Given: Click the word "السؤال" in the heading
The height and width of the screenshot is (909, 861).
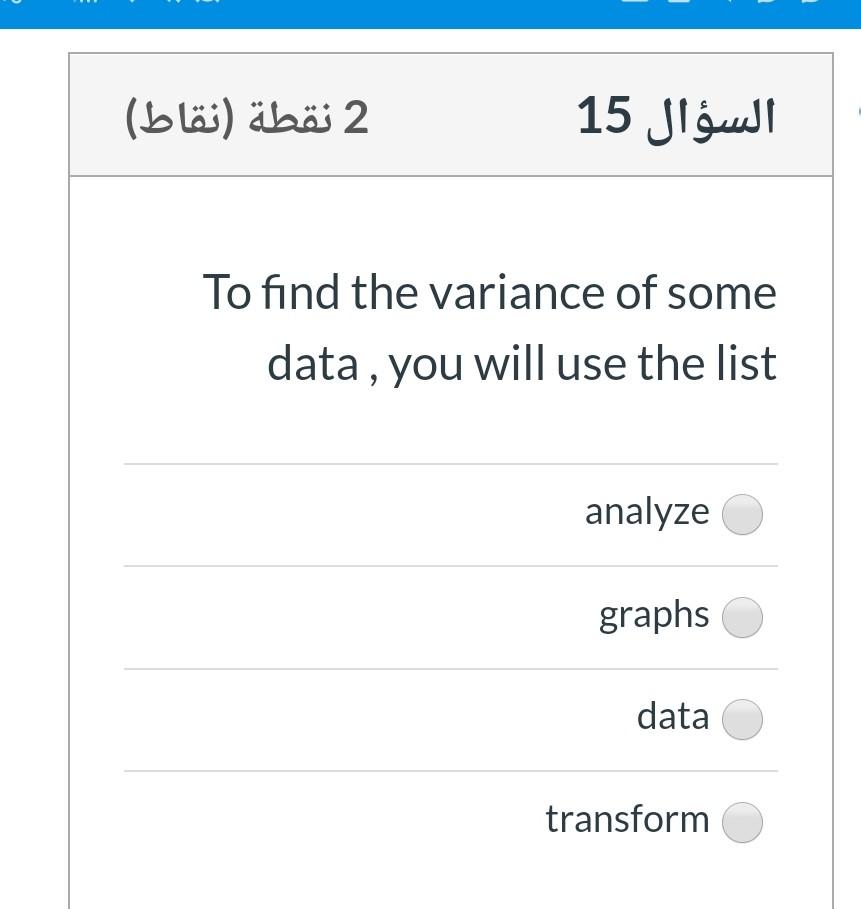Looking at the screenshot, I should click(x=707, y=117).
